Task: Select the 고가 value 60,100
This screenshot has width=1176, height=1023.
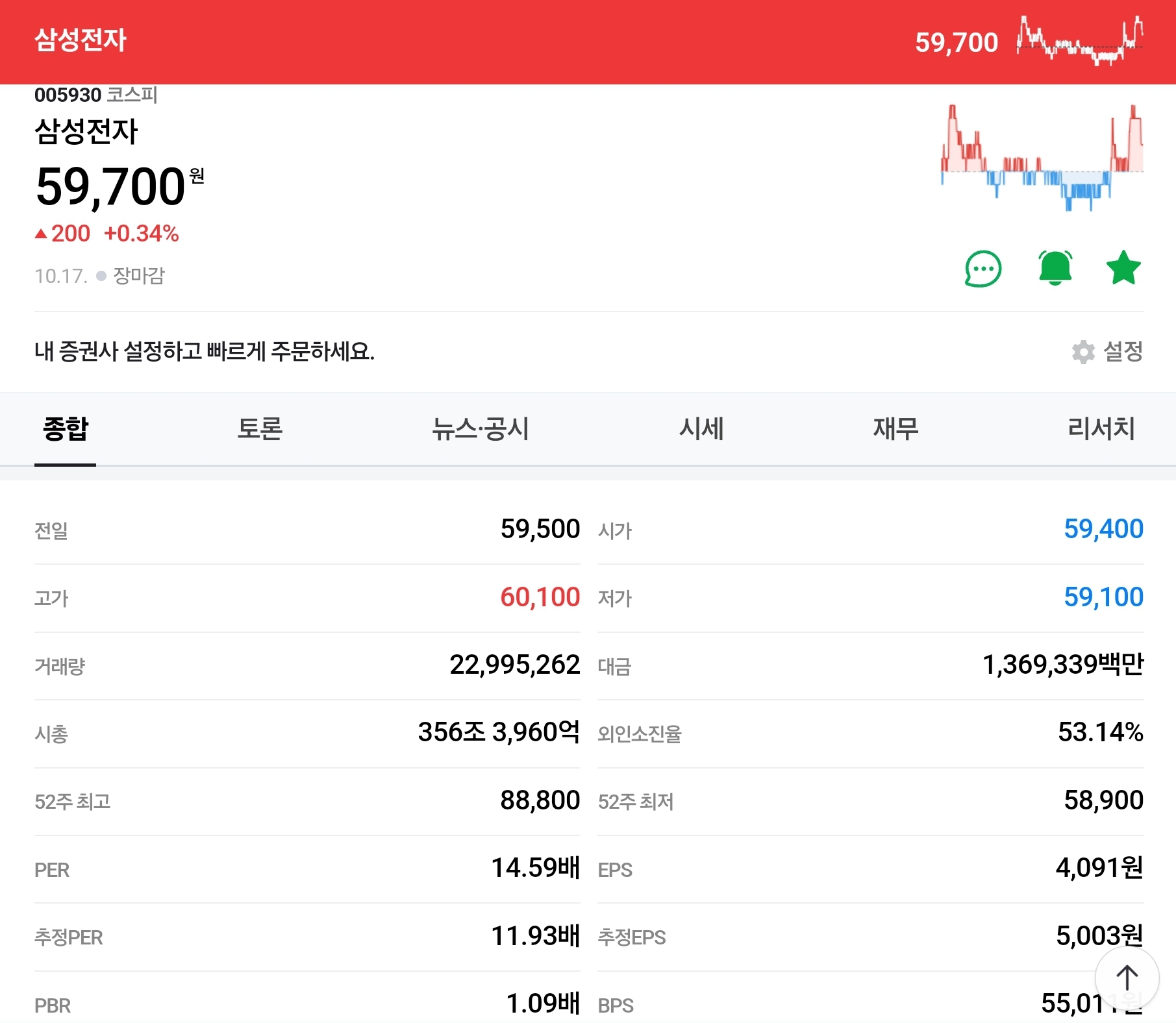Action: (540, 597)
